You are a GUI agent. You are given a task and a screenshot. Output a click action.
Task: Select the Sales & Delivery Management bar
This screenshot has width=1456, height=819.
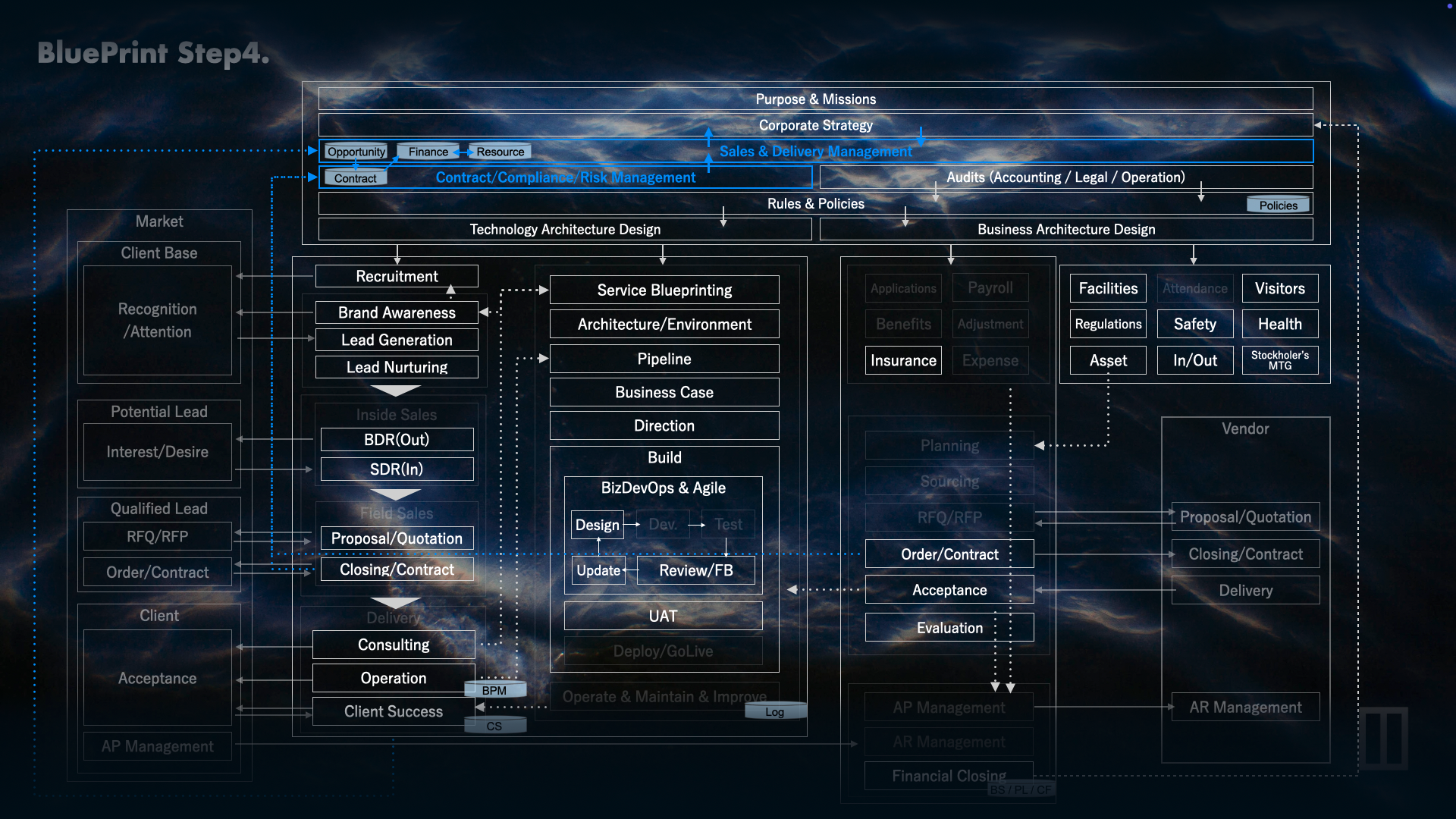pos(815,151)
